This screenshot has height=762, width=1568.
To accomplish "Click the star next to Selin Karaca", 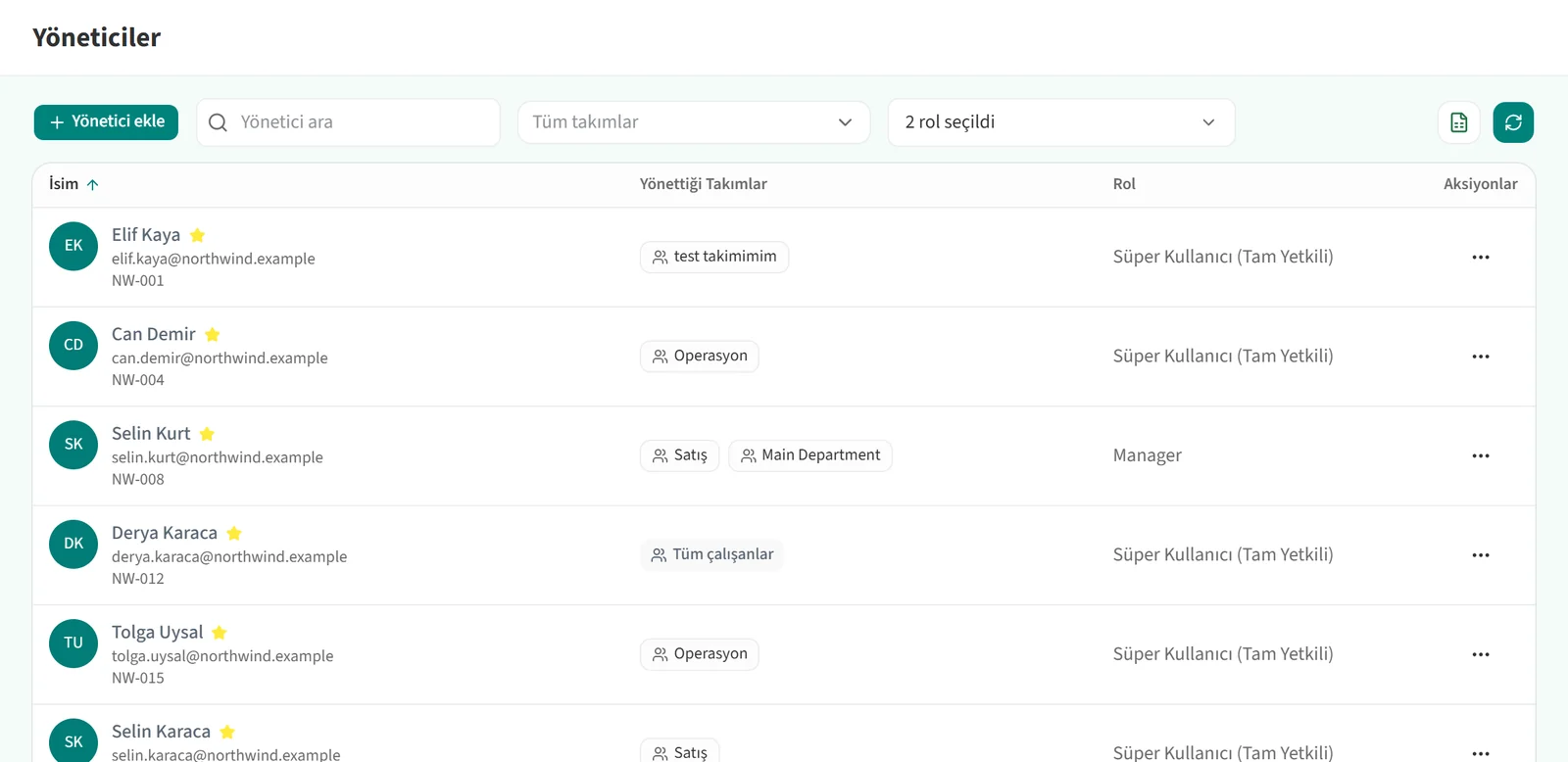I will tap(227, 732).
